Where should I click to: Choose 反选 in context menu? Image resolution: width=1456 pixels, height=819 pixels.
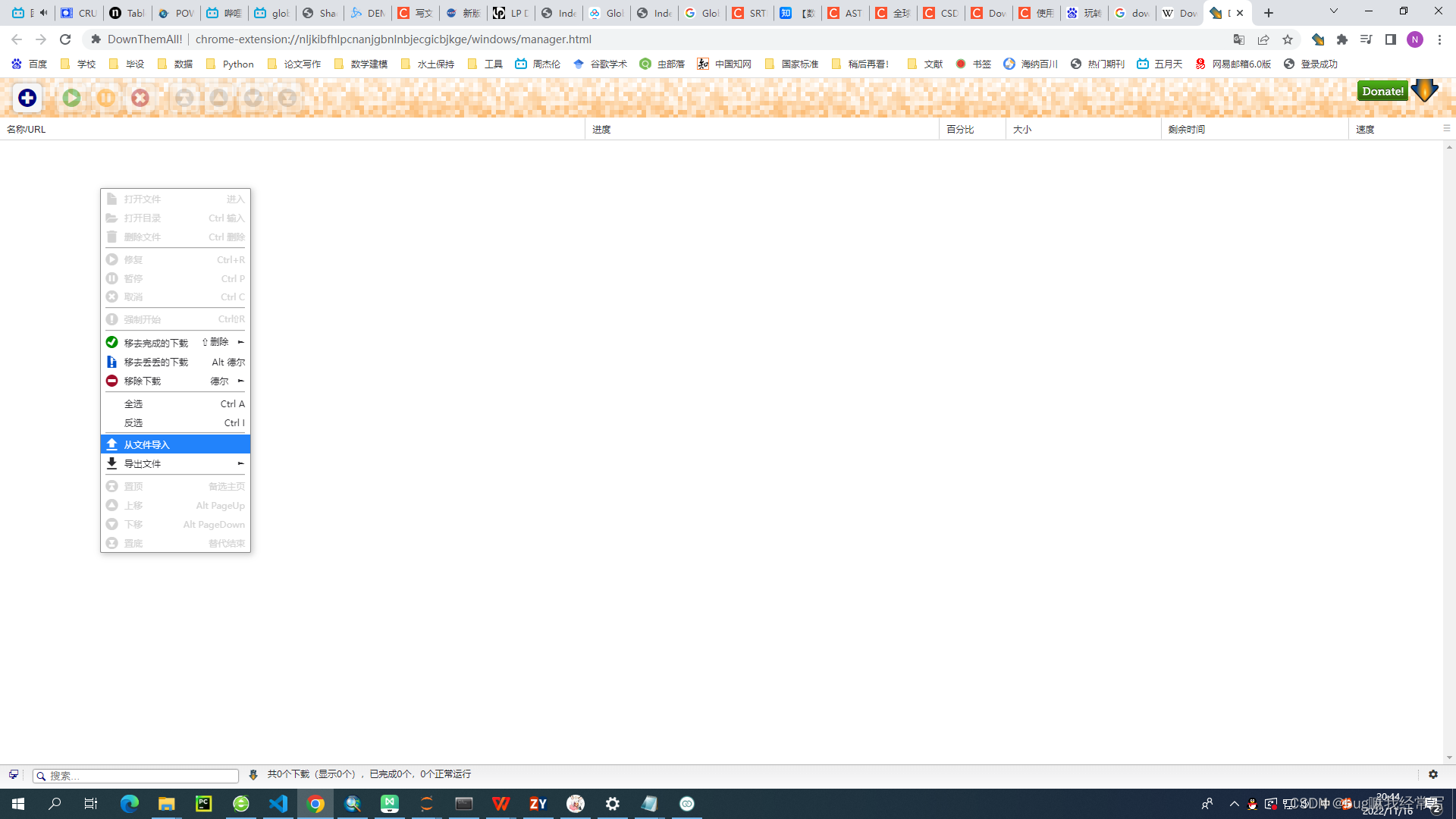tap(175, 422)
